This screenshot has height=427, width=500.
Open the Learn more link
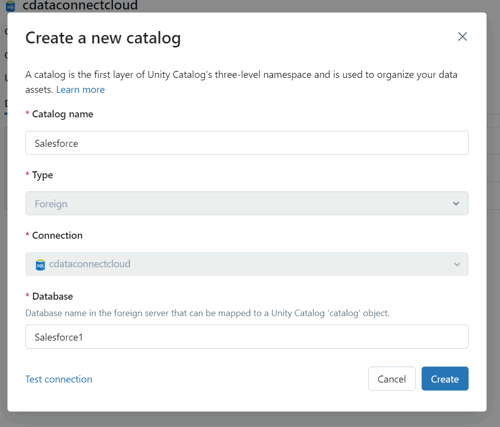tap(80, 90)
